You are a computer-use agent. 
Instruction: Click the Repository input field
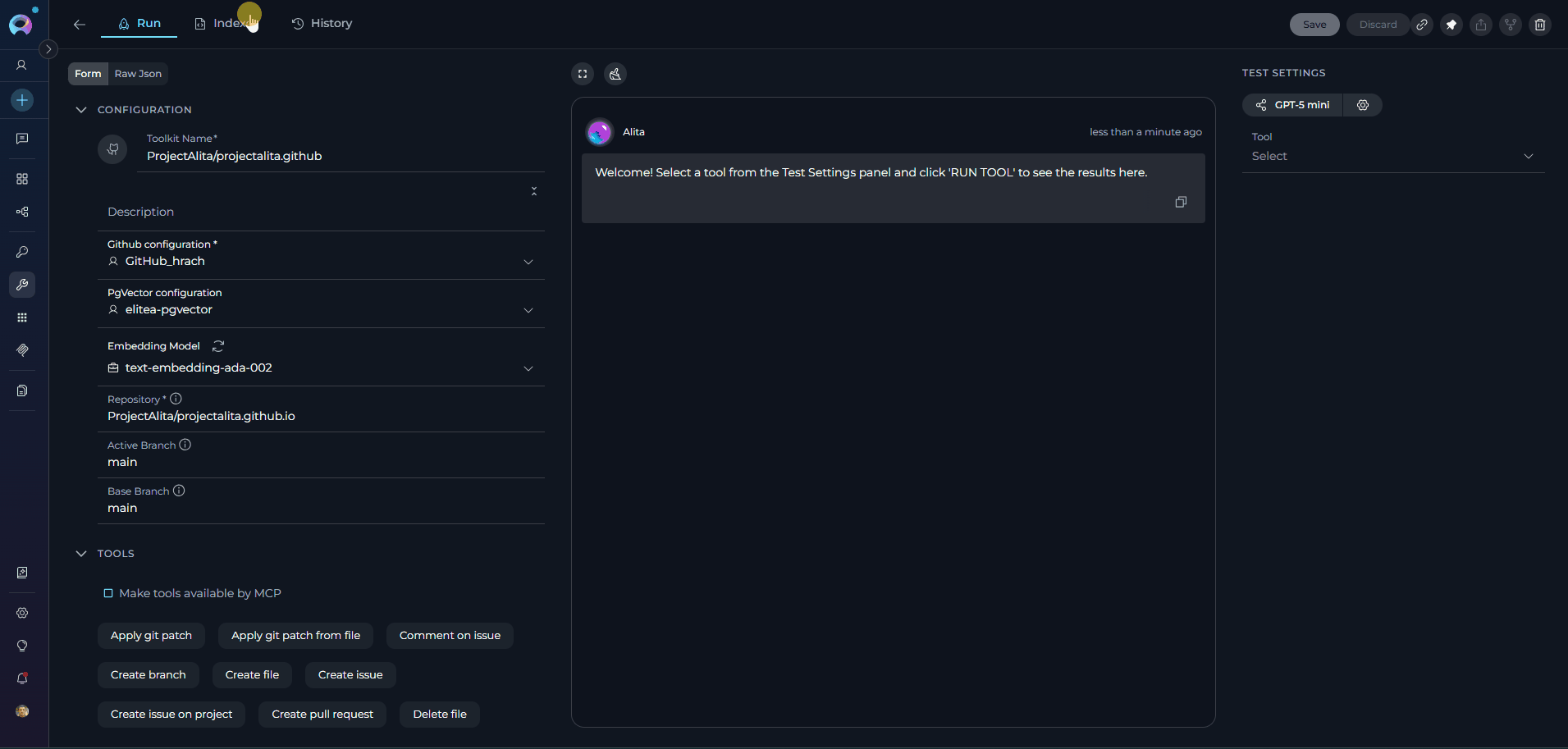tap(320, 416)
